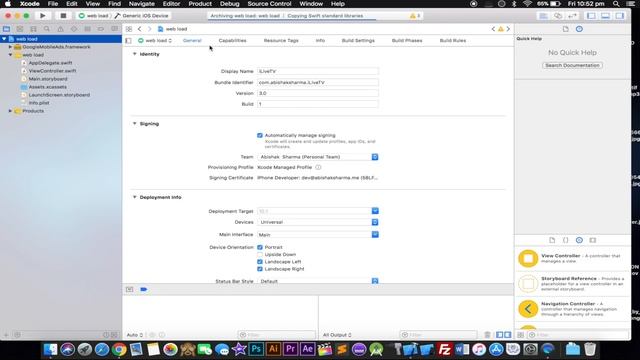Open the Product menu
The image size is (640, 360).
[200, 4]
